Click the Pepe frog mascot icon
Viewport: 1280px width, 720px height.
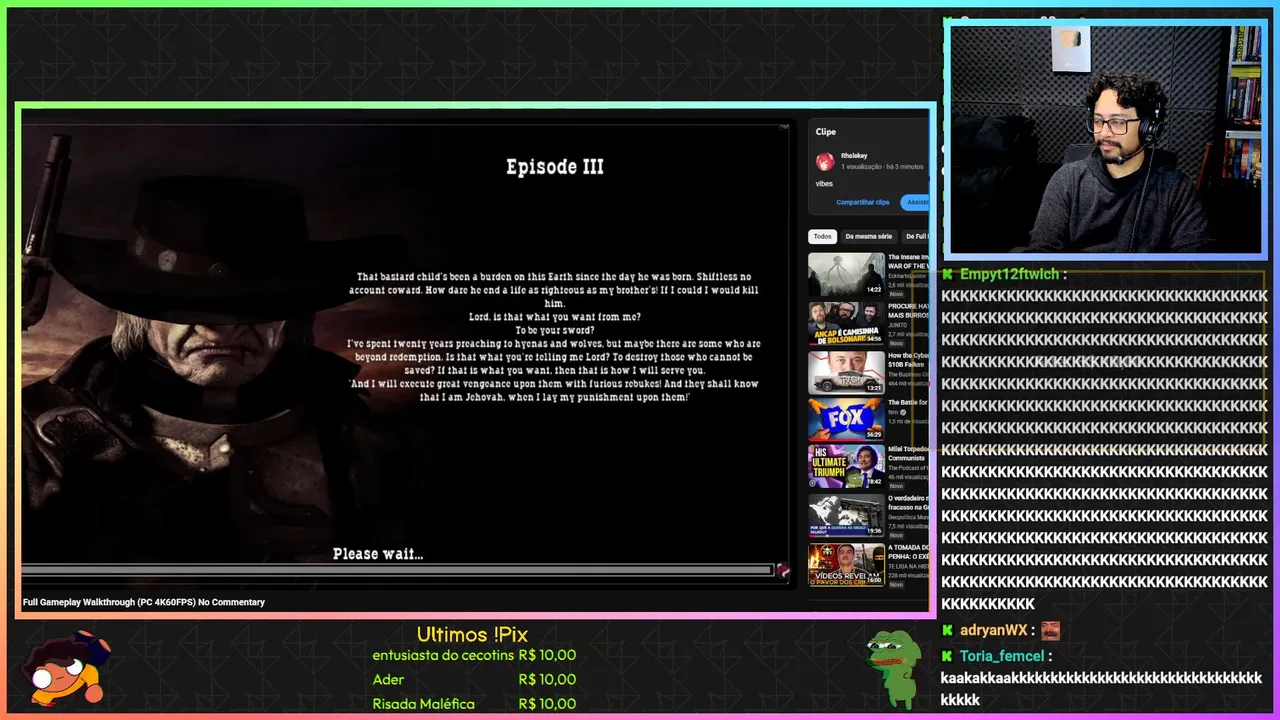pyautogui.click(x=893, y=667)
